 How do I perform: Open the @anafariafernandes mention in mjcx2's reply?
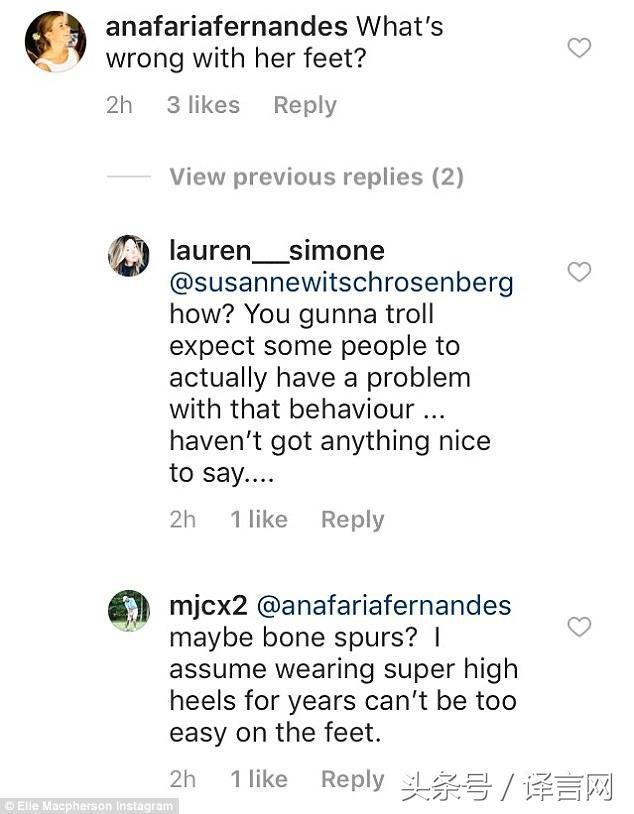coord(384,605)
